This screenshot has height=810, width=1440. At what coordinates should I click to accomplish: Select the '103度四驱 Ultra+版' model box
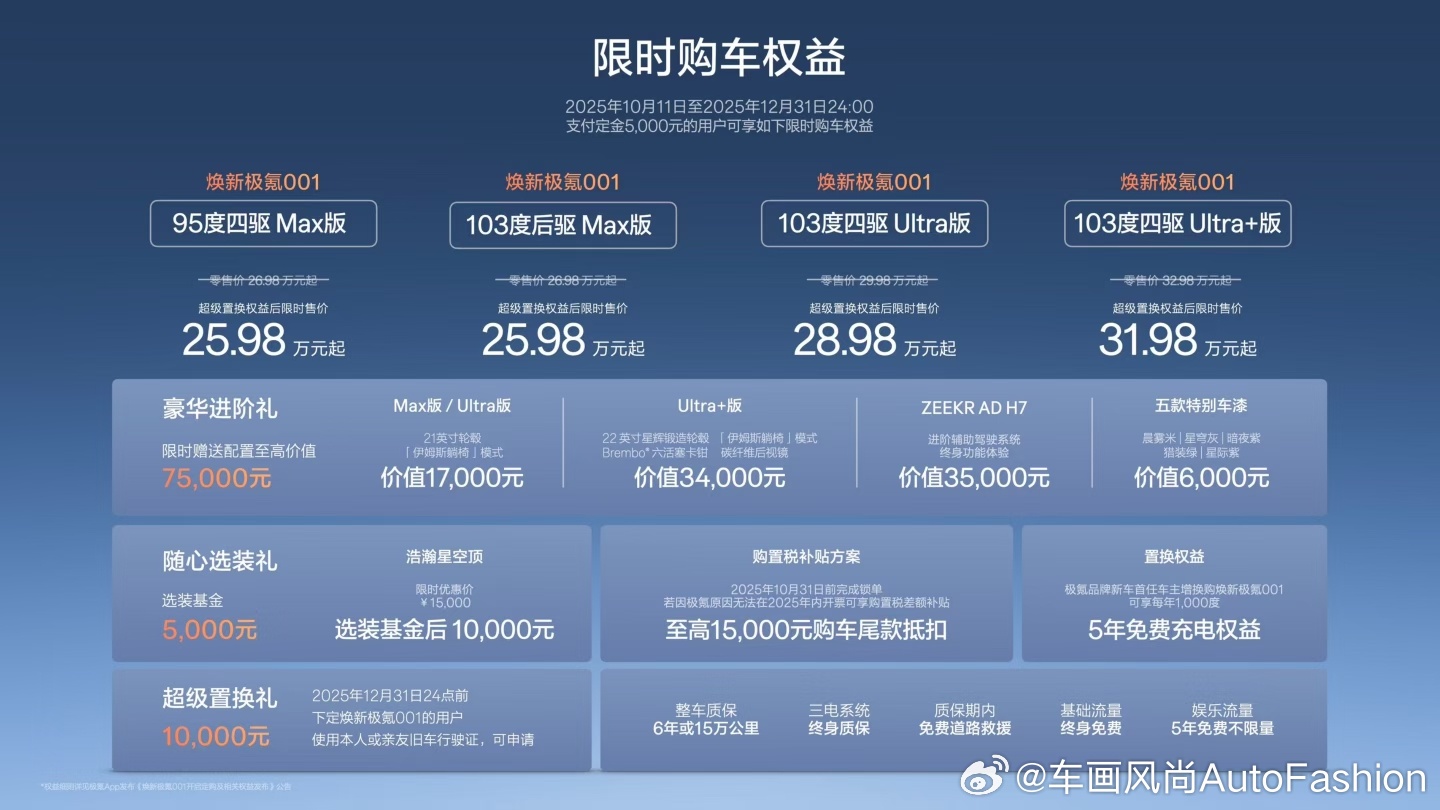click(1177, 223)
